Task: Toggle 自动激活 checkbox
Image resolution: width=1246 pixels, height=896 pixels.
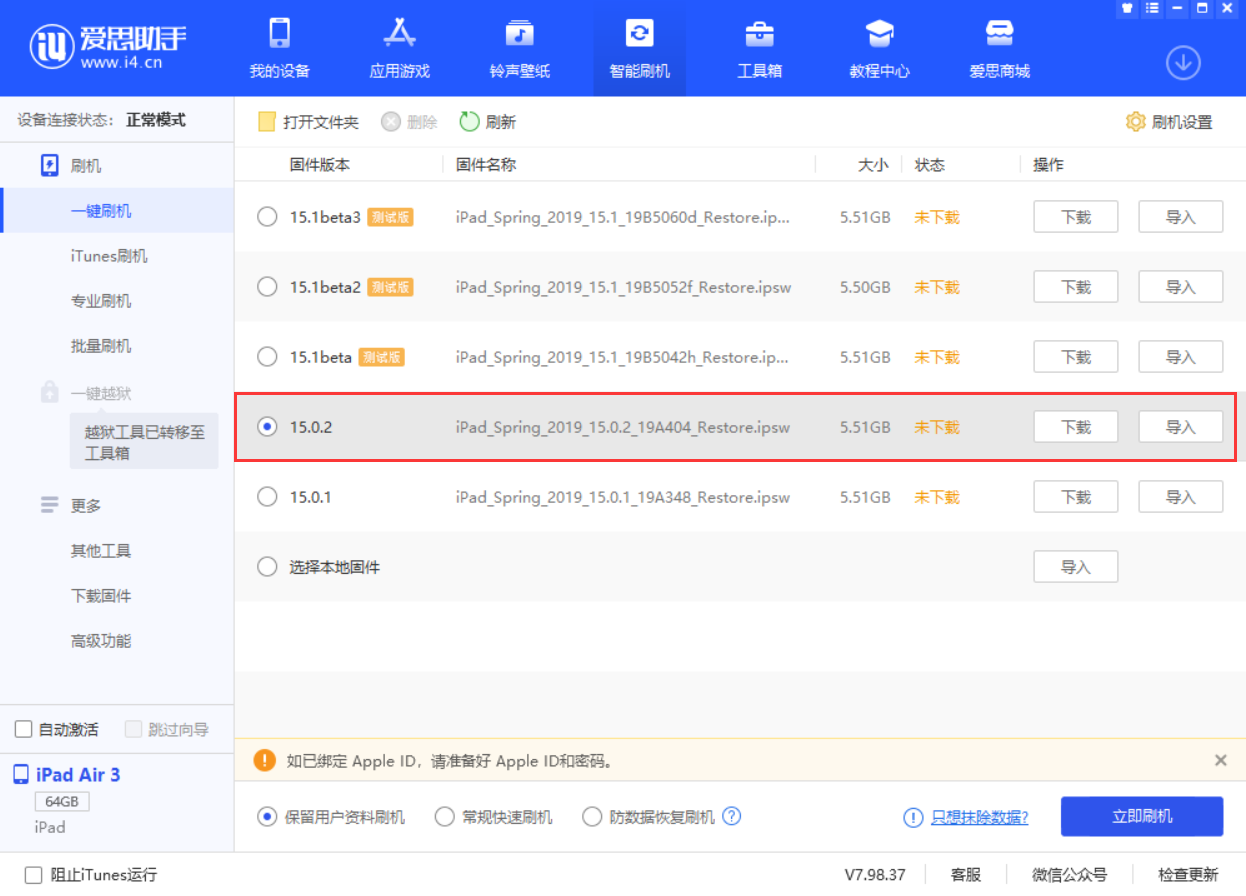Action: 24,729
